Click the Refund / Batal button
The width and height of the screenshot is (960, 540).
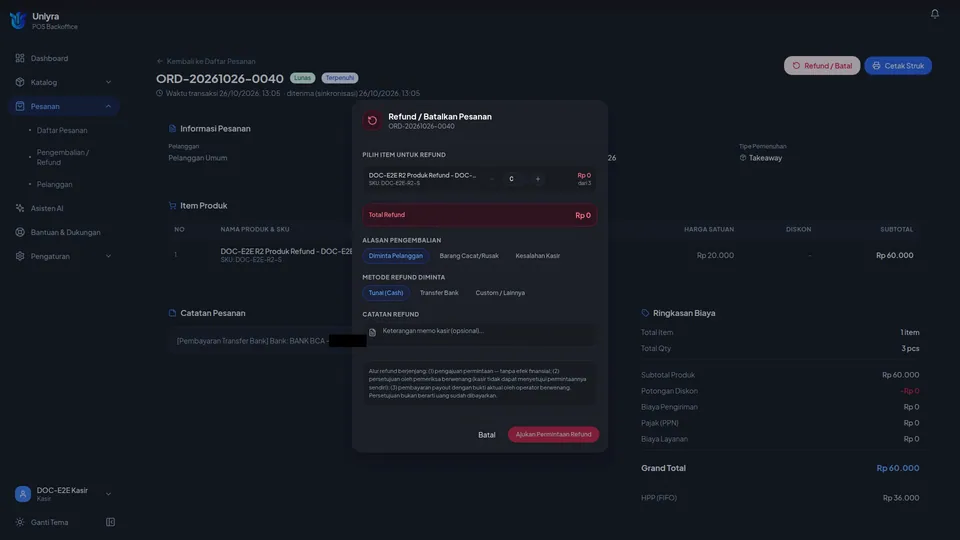click(822, 66)
